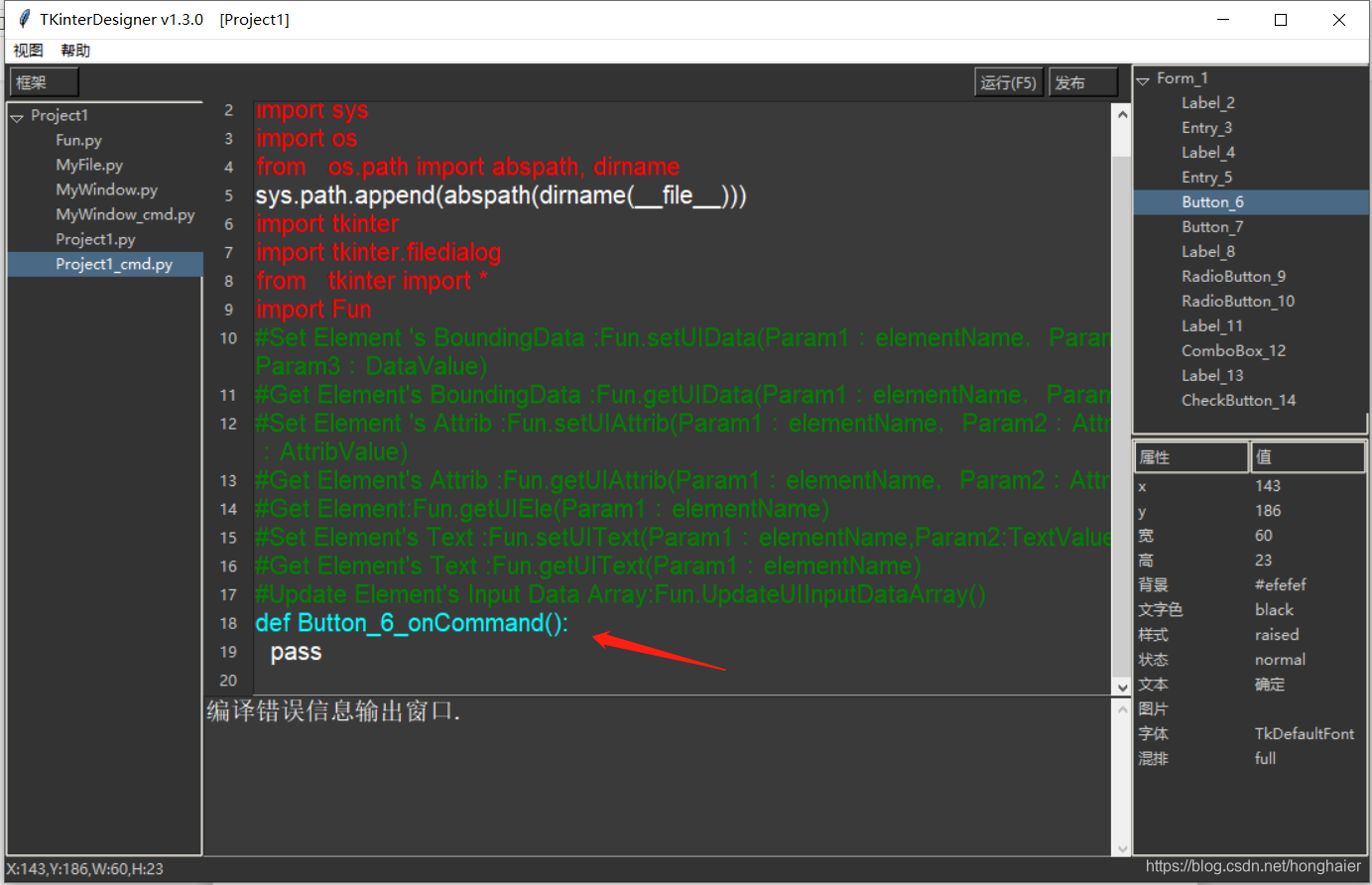The height and width of the screenshot is (885, 1372).
Task: Close the TKinterDesigner window
Action: (x=1339, y=20)
